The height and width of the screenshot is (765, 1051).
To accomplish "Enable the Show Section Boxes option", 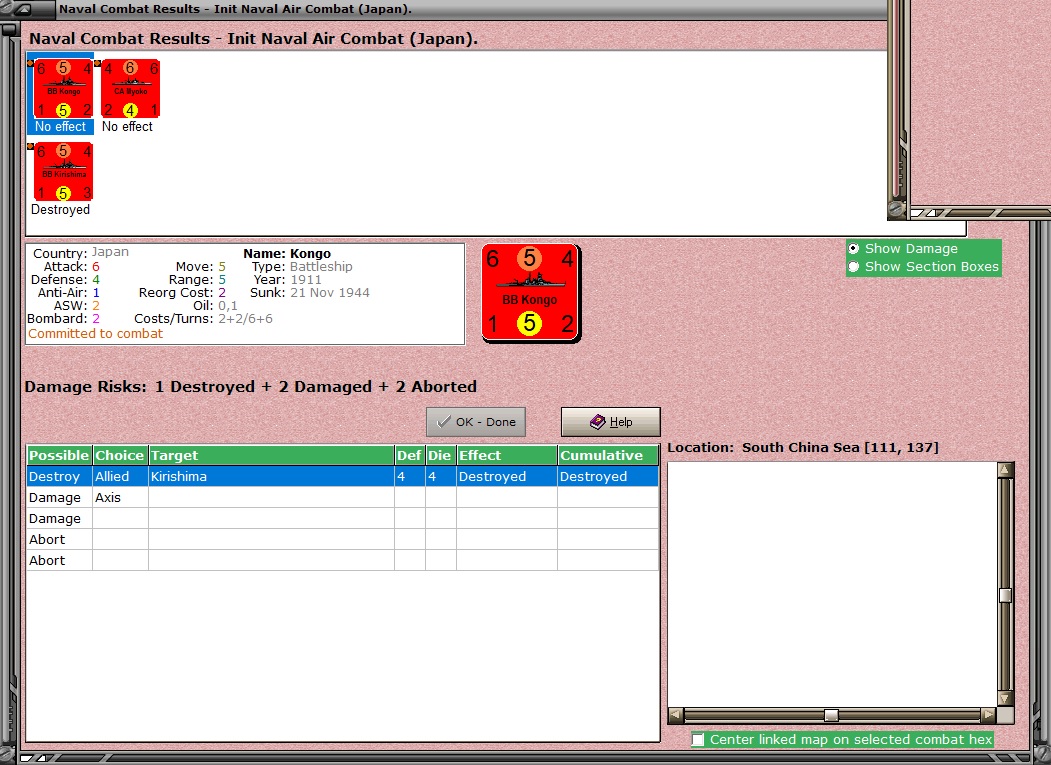I will [x=854, y=267].
